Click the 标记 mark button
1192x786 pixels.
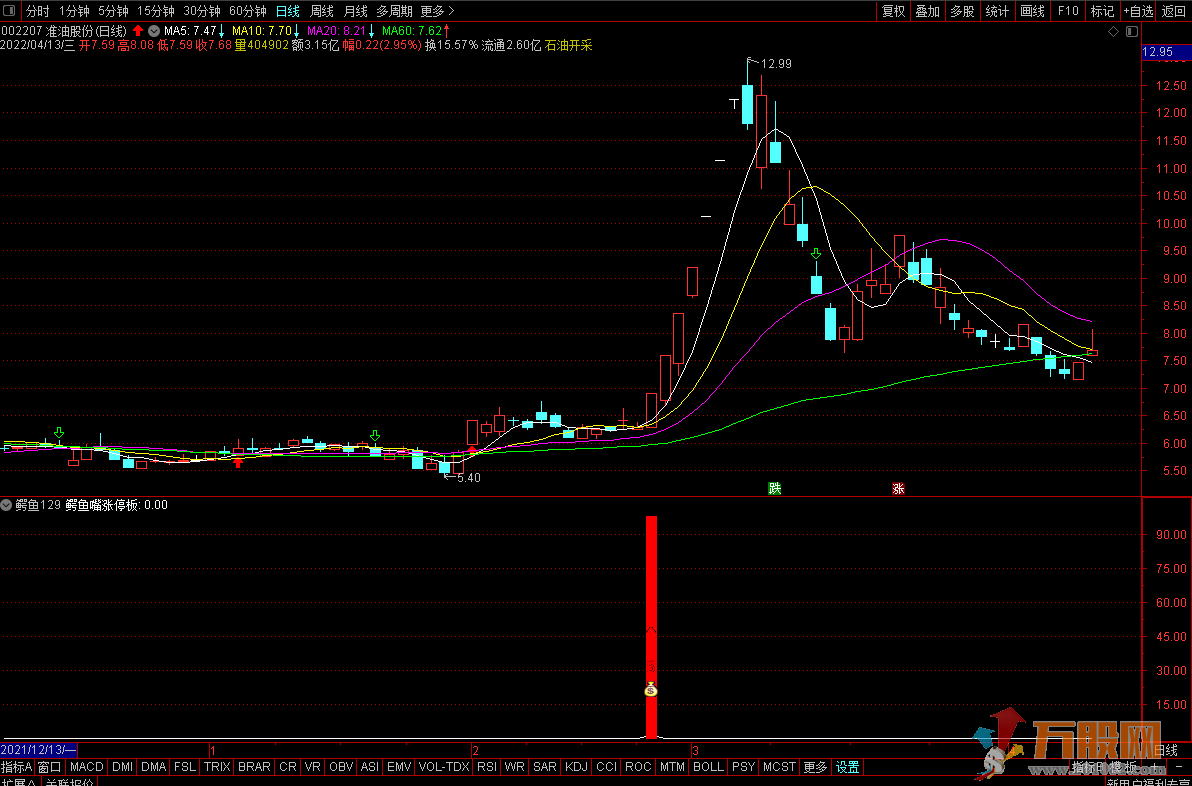click(1102, 11)
